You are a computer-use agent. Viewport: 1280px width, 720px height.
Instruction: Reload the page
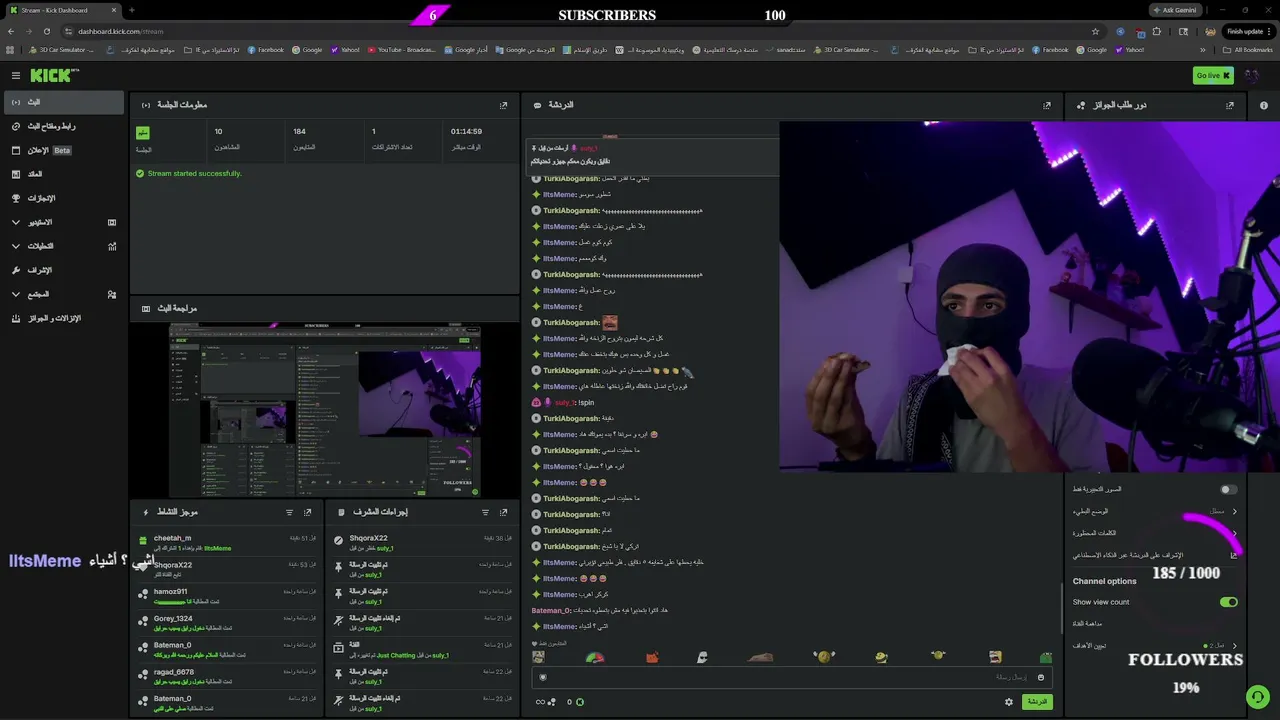click(46, 31)
